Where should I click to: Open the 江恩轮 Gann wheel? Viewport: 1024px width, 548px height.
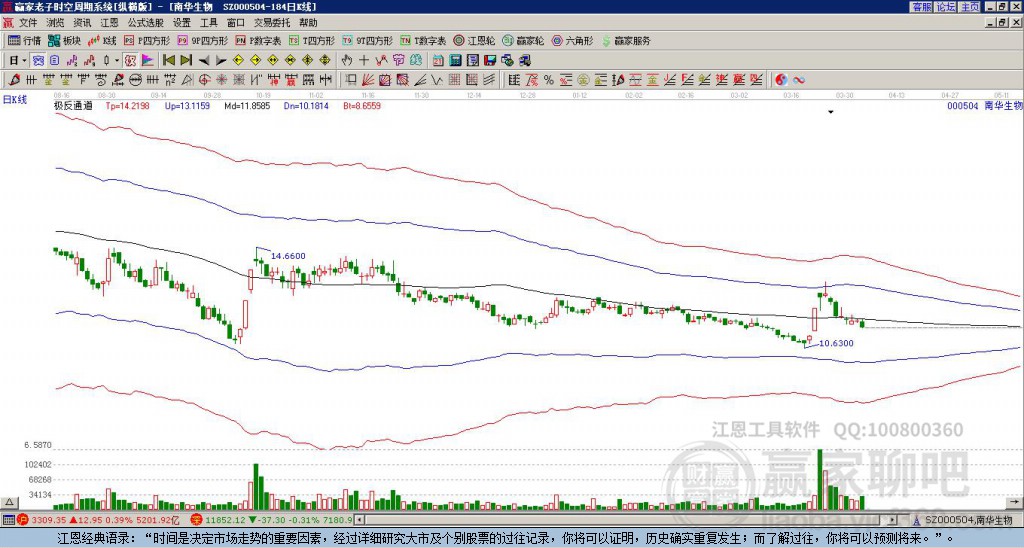474,40
